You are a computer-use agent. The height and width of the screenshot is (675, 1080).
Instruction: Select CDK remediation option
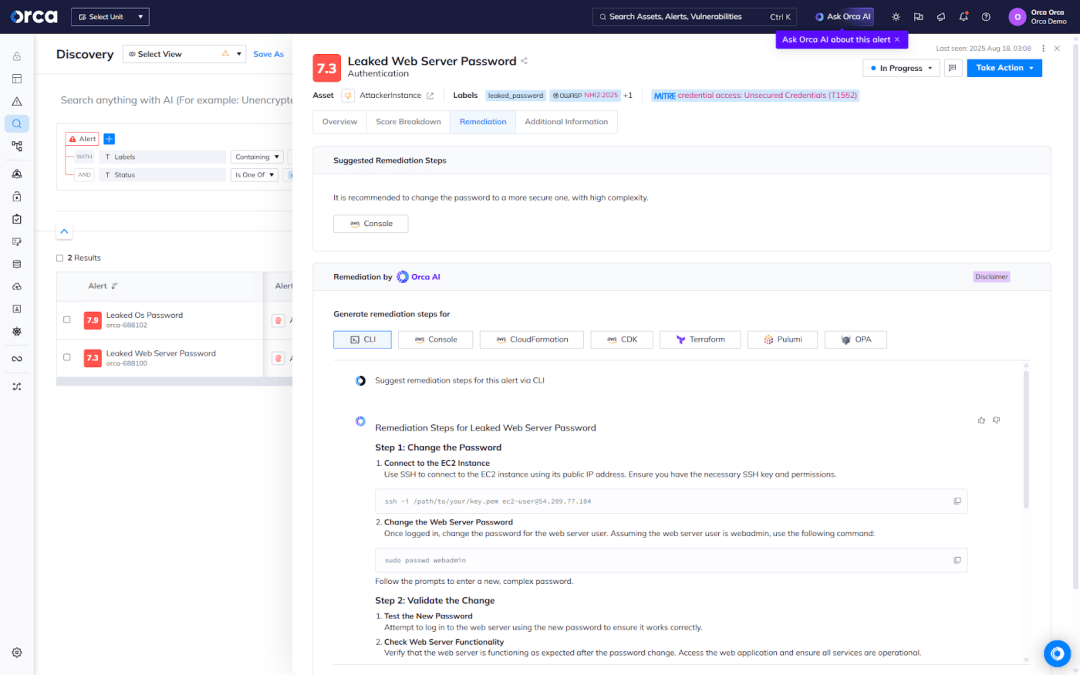pos(621,340)
